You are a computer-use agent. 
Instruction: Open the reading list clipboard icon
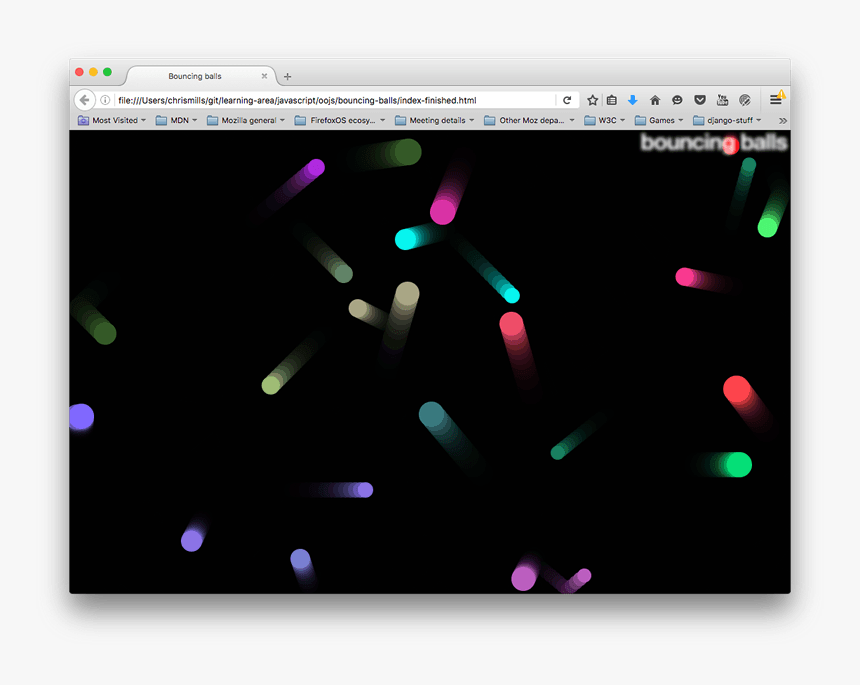click(612, 99)
